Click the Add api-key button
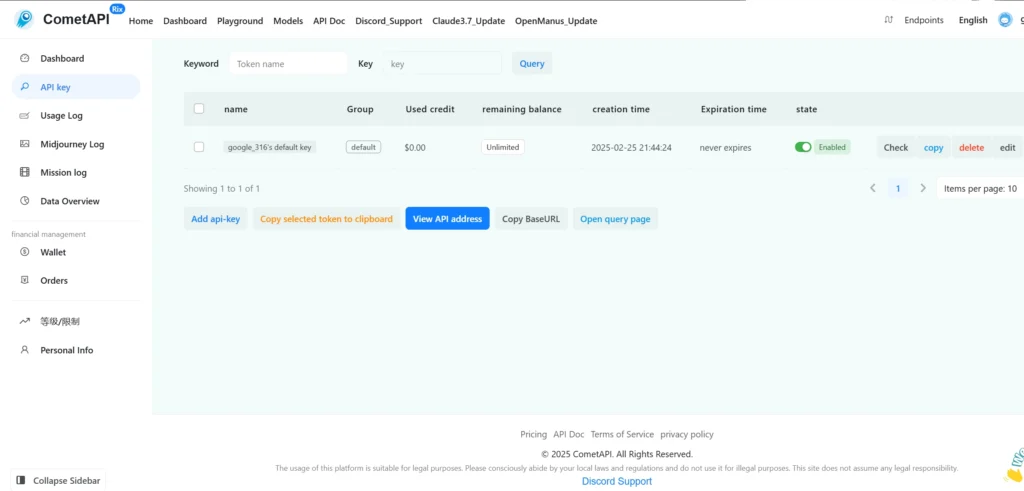The image size is (1024, 491). (216, 219)
